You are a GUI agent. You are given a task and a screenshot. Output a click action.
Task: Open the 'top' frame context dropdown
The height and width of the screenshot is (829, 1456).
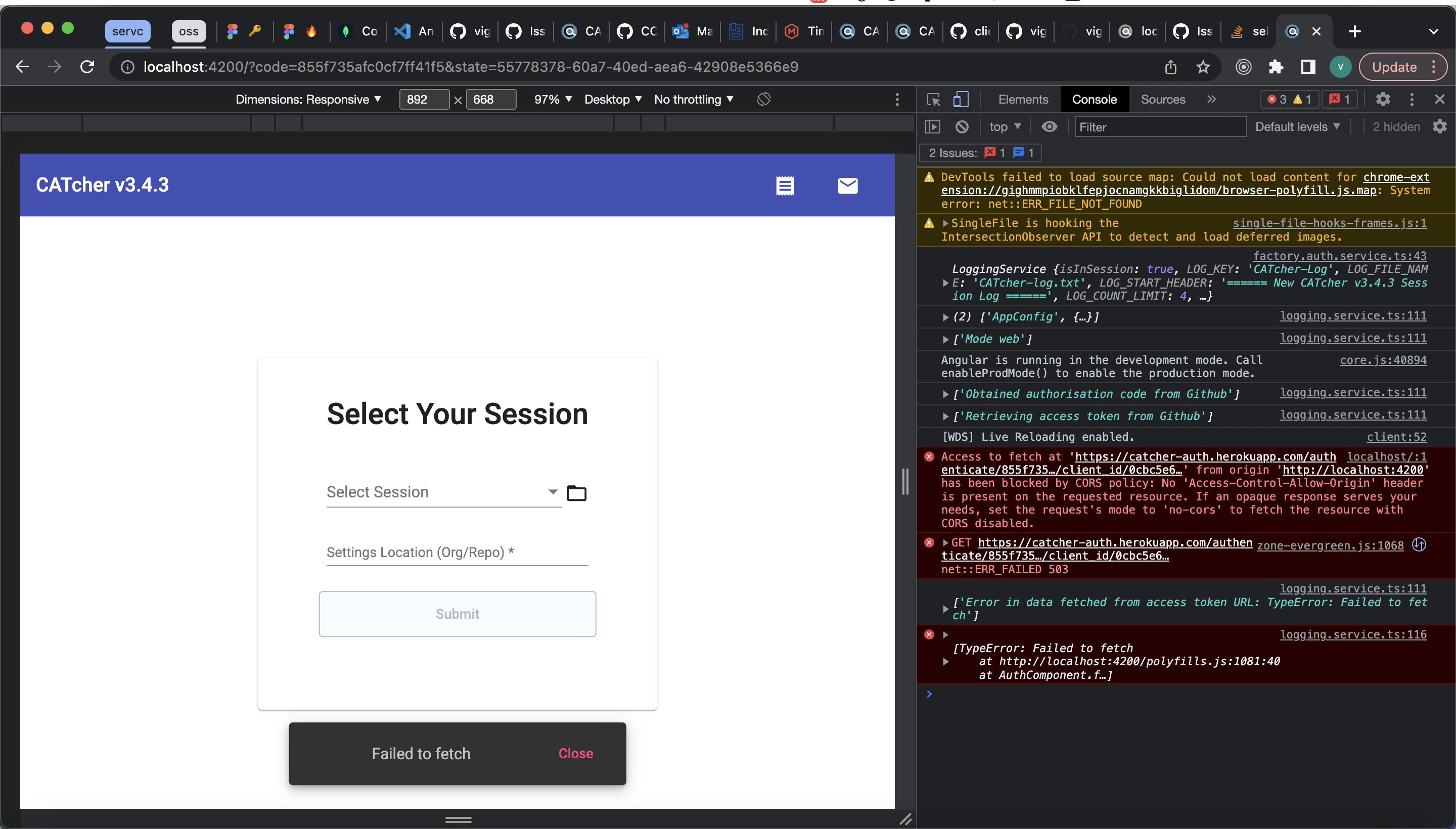(1005, 126)
